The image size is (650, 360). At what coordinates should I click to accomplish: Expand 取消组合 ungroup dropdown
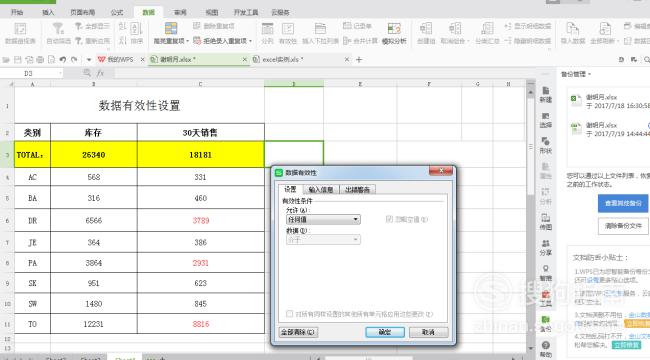coord(468,41)
